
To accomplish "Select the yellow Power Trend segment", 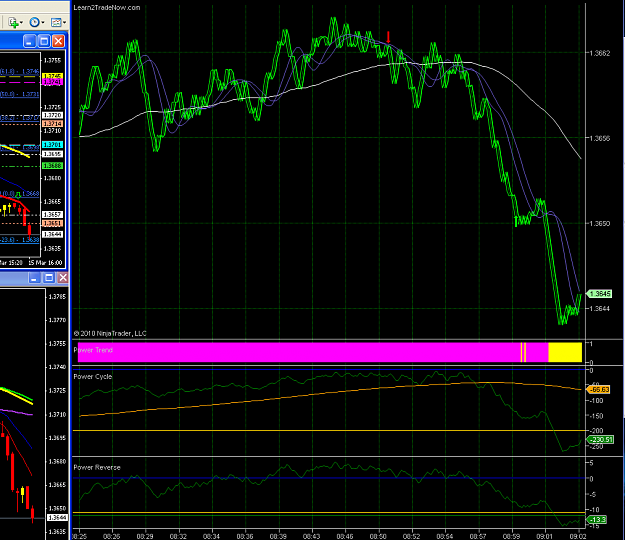I will [x=565, y=352].
